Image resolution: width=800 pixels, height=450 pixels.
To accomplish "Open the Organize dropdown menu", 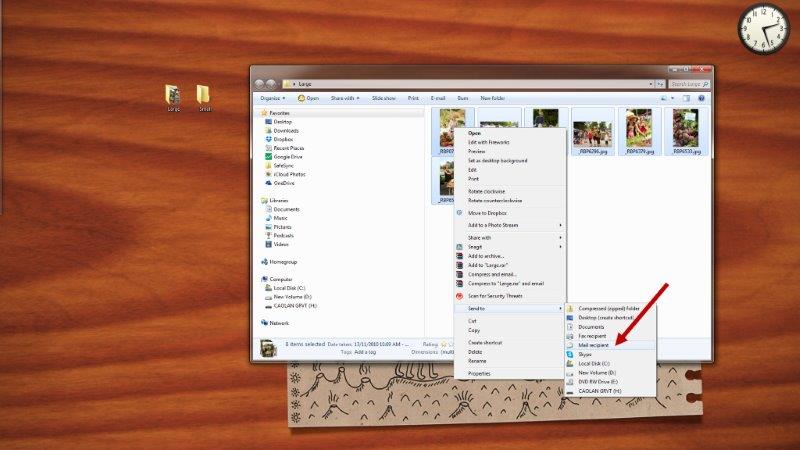I will (x=272, y=98).
